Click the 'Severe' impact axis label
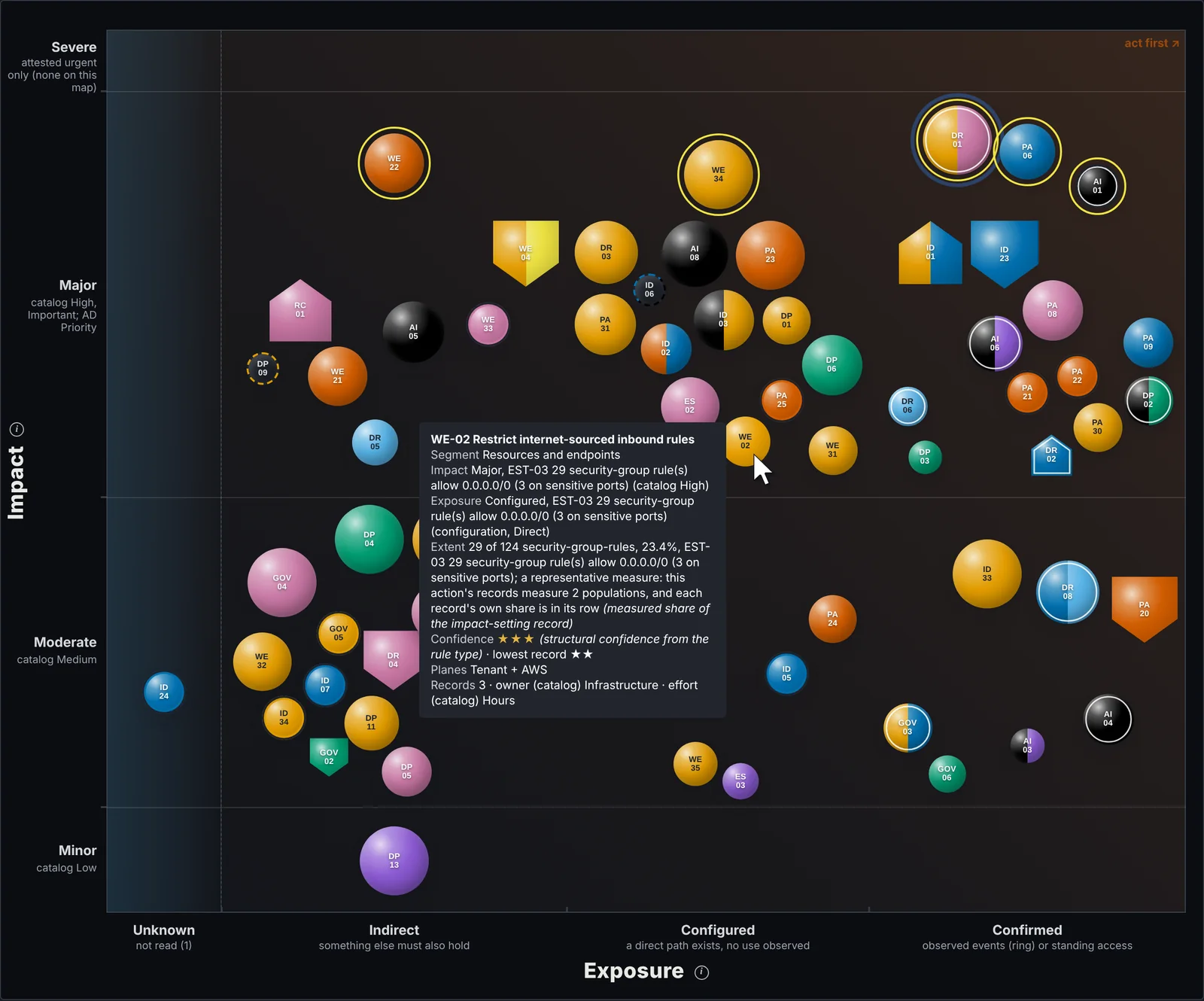This screenshot has width=1204, height=1001. (74, 47)
